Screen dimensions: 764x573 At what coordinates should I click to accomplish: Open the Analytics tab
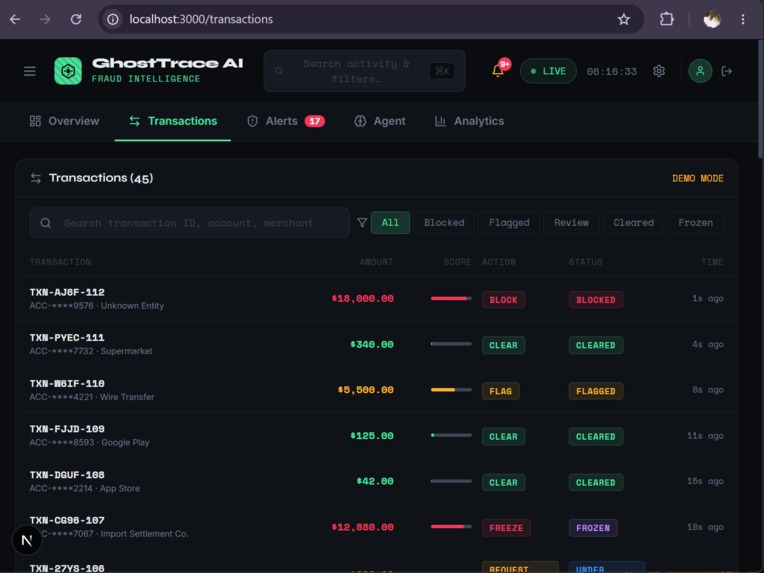coord(469,121)
